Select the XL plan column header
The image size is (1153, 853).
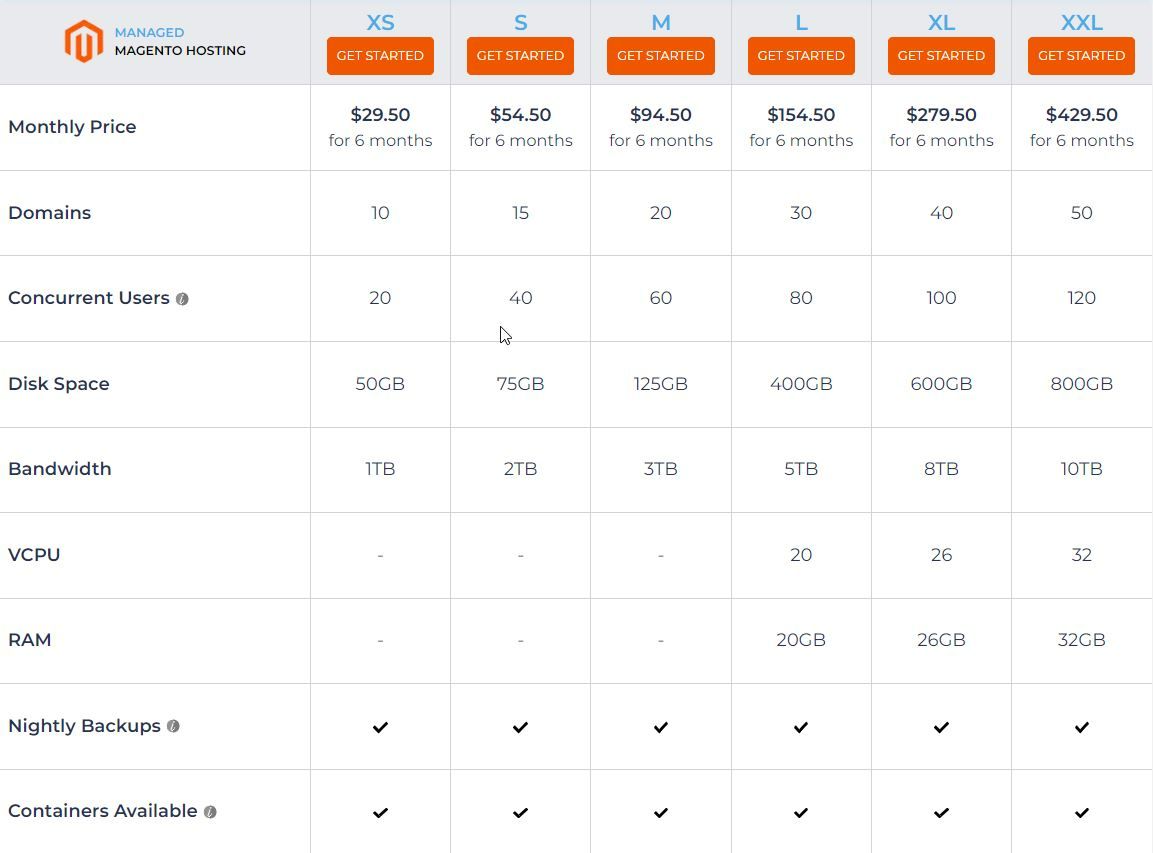click(940, 21)
